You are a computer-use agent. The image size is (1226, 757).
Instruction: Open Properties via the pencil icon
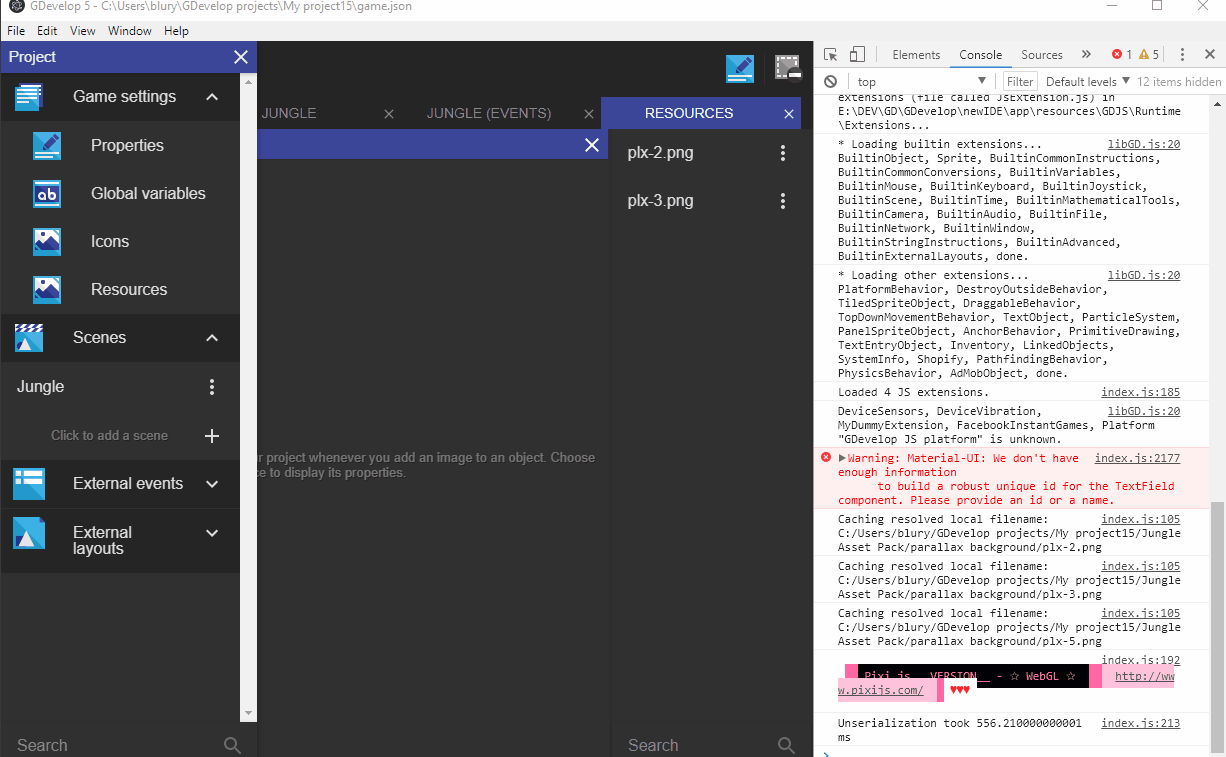coord(47,145)
